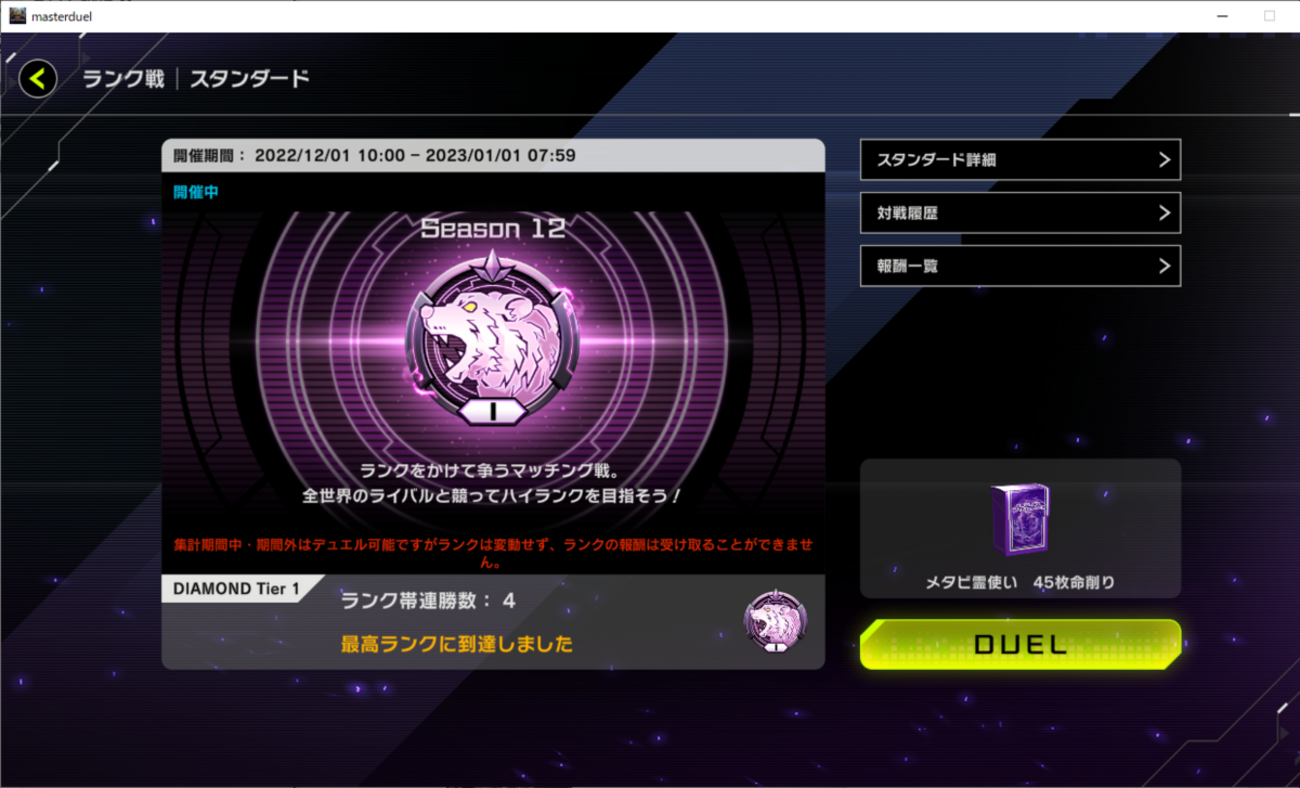The height and width of the screenshot is (788, 1300).
Task: Expand chevron on 報酬一覧 row
Action: coord(1164,266)
